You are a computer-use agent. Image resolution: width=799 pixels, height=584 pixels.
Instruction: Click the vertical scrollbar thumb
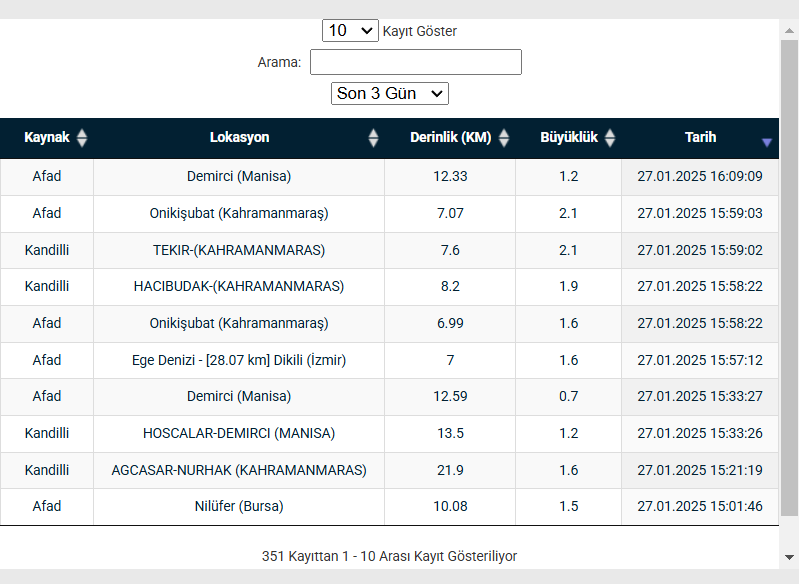click(x=789, y=278)
